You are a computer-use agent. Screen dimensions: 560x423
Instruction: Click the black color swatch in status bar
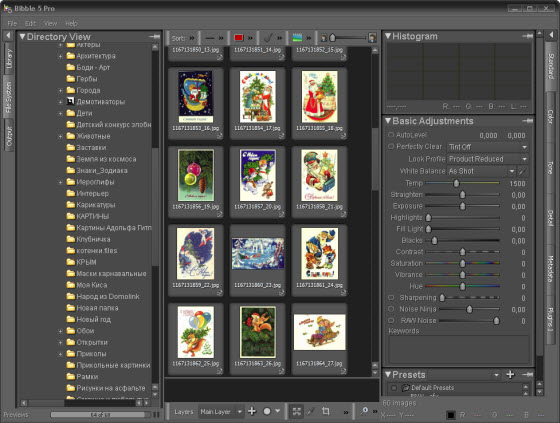coord(451,415)
